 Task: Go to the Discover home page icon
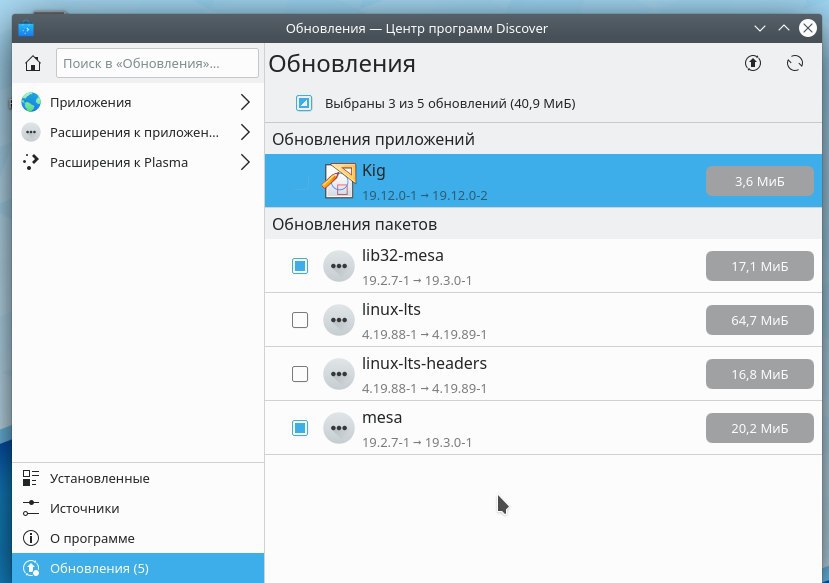(33, 63)
